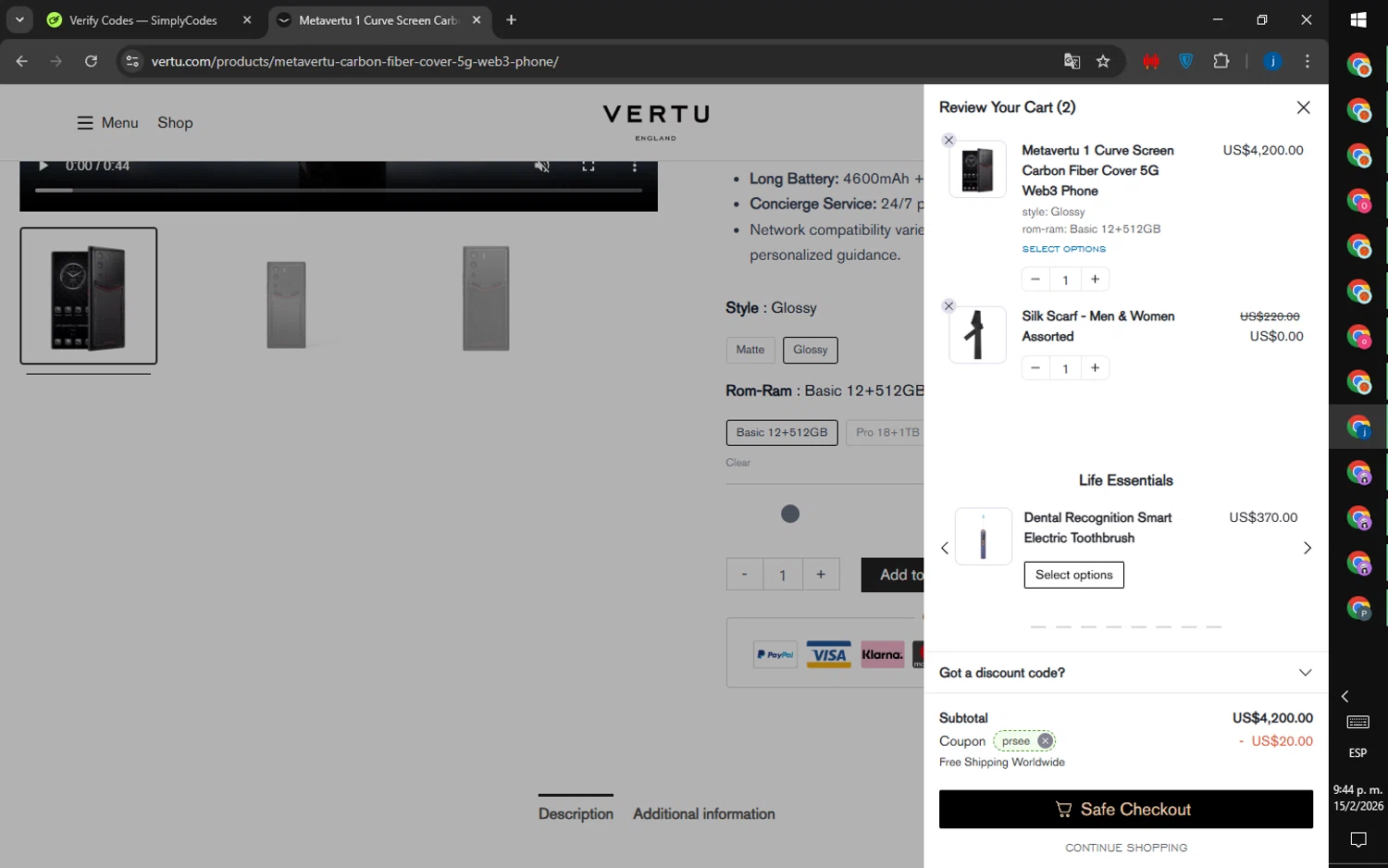Open the Extensions puzzle menu
This screenshot has height=868, width=1388.
pos(1221,61)
